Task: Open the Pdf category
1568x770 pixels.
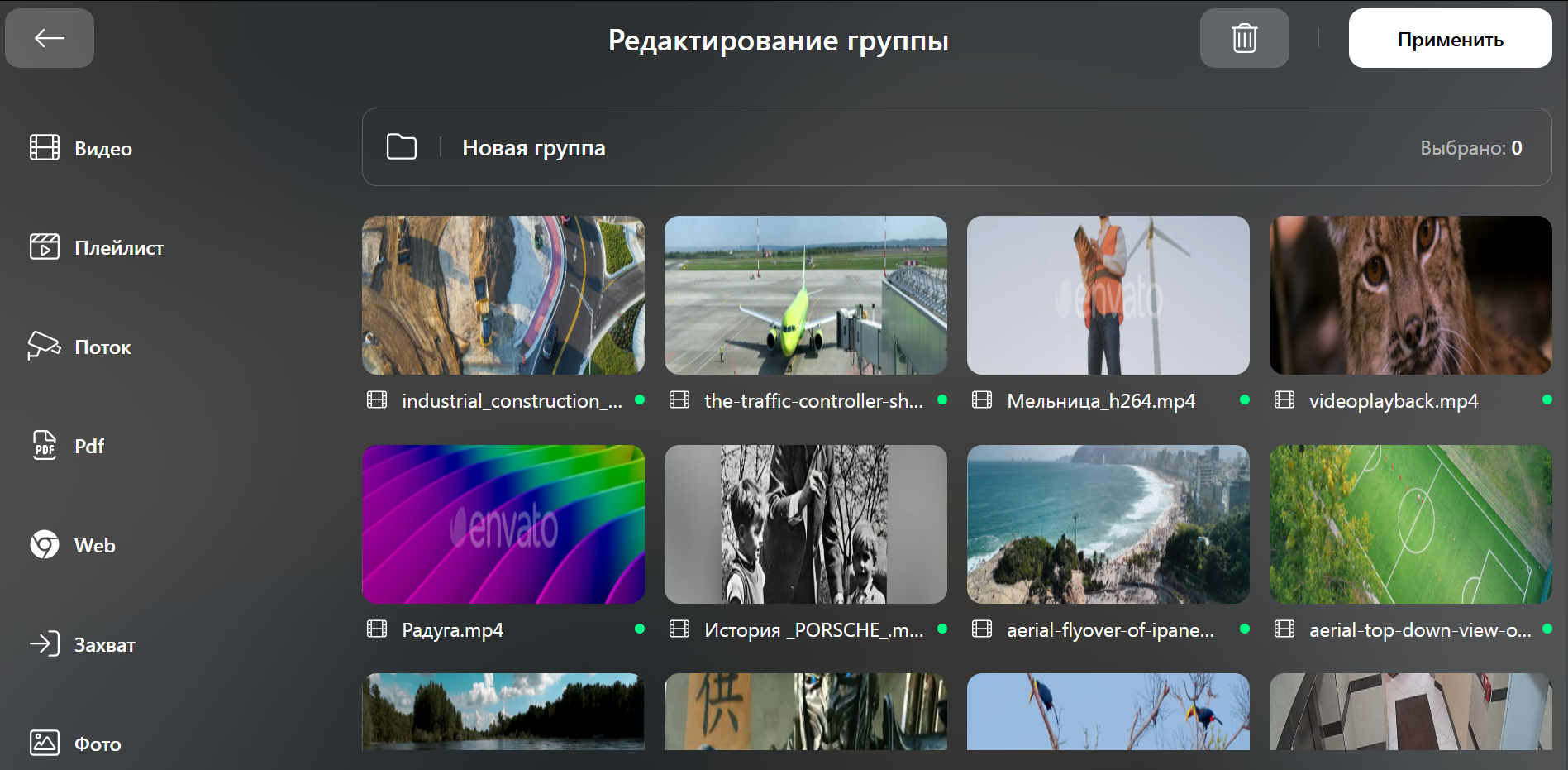Action: tap(68, 446)
